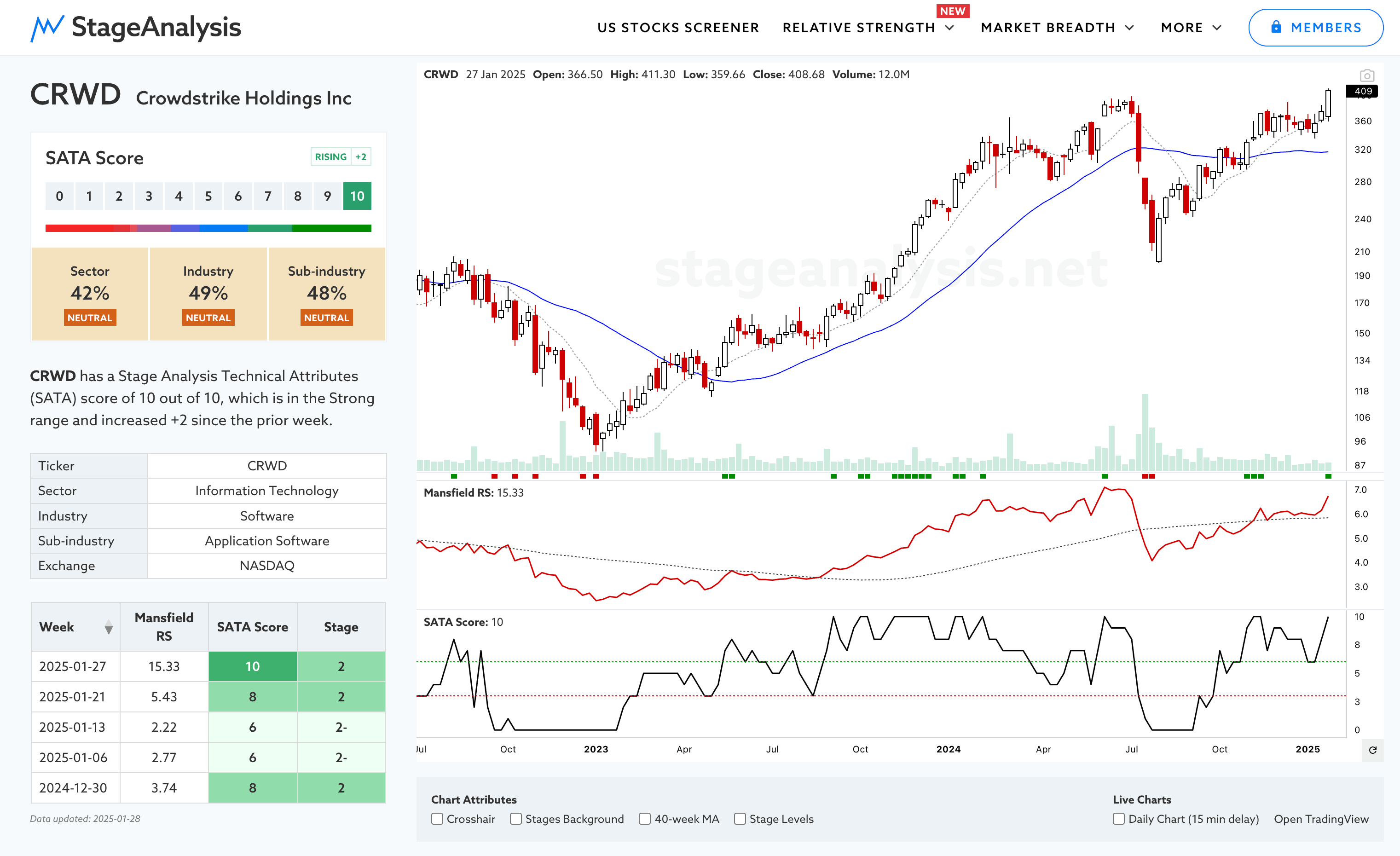Select SATA score box 10
The image size is (1400, 856).
pos(357,196)
